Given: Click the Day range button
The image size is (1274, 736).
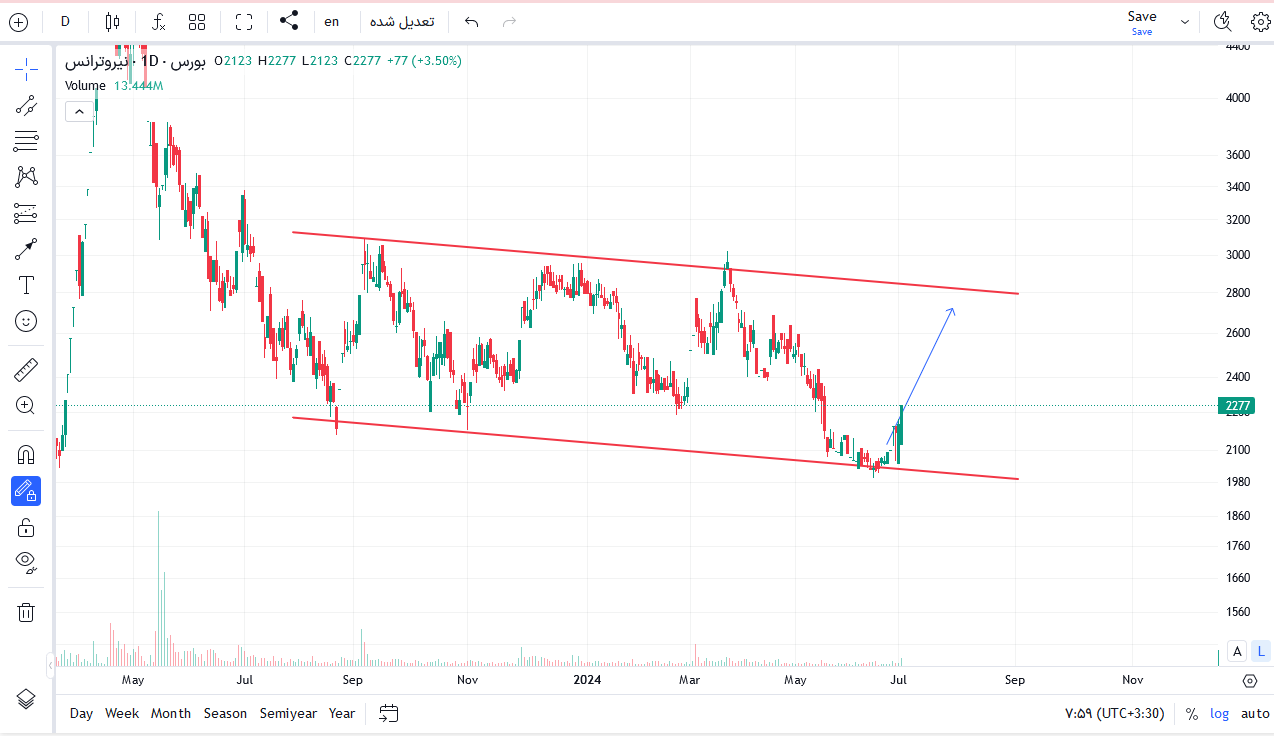Looking at the screenshot, I should pyautogui.click(x=81, y=714).
